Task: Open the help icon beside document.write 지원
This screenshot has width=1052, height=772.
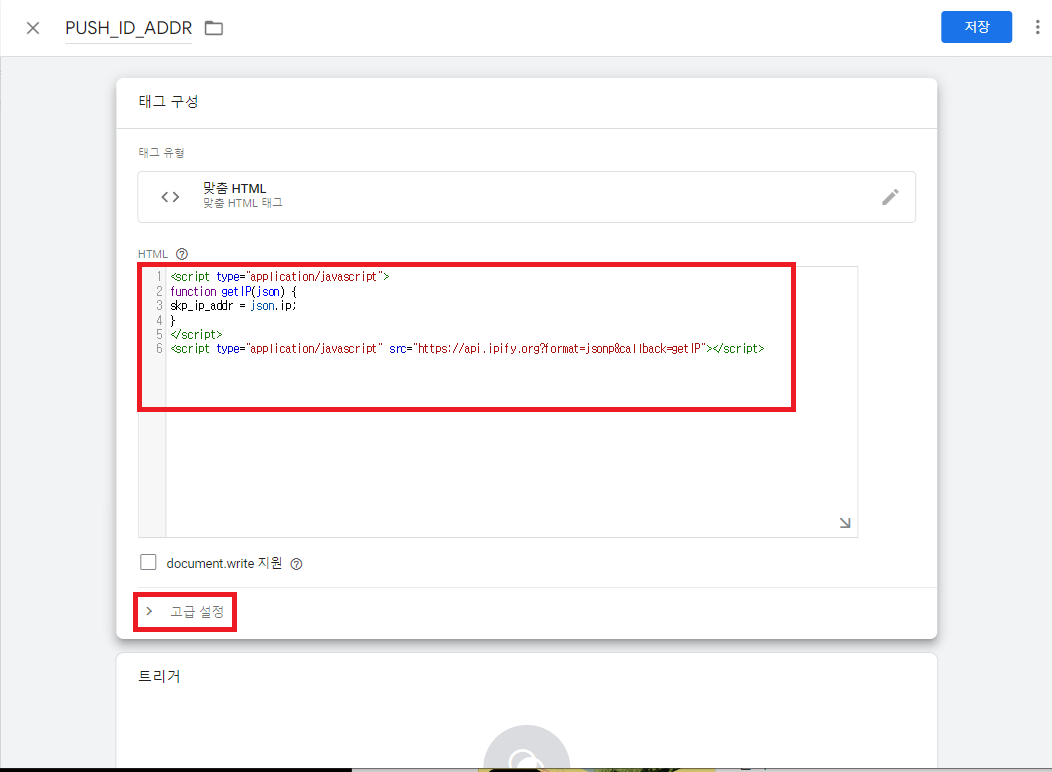Action: (x=296, y=564)
